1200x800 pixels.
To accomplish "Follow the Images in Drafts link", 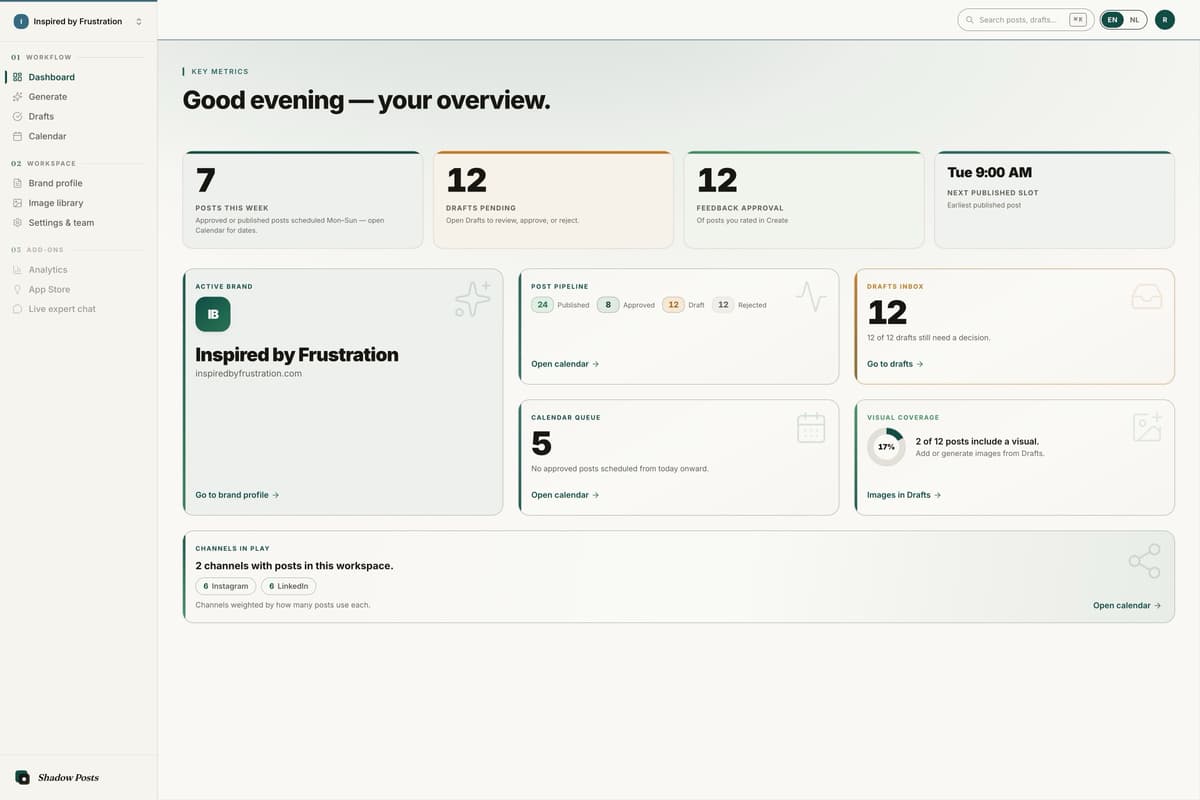I will (x=904, y=495).
